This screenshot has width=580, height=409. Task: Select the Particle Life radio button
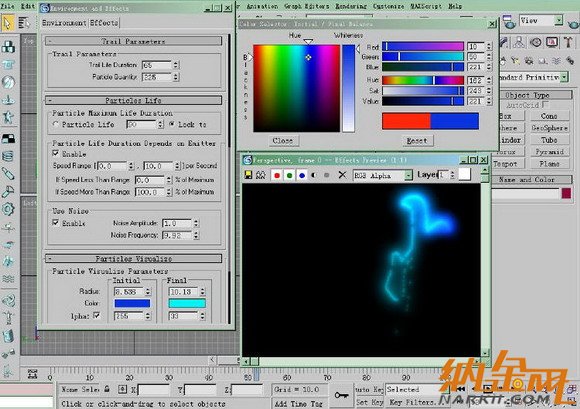(55, 124)
